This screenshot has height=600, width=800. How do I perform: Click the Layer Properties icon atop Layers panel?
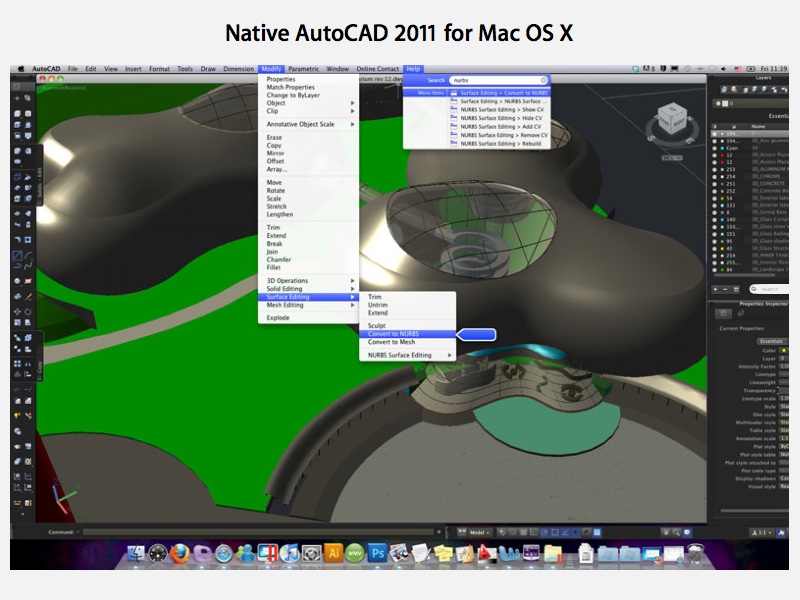tap(726, 88)
